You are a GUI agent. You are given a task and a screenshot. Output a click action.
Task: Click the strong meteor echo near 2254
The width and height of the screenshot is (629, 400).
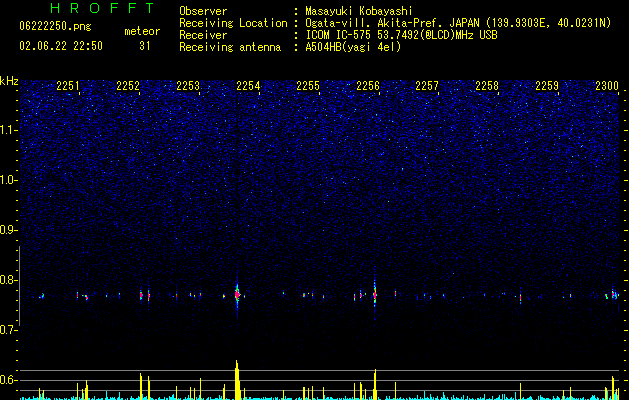pyautogui.click(x=237, y=295)
